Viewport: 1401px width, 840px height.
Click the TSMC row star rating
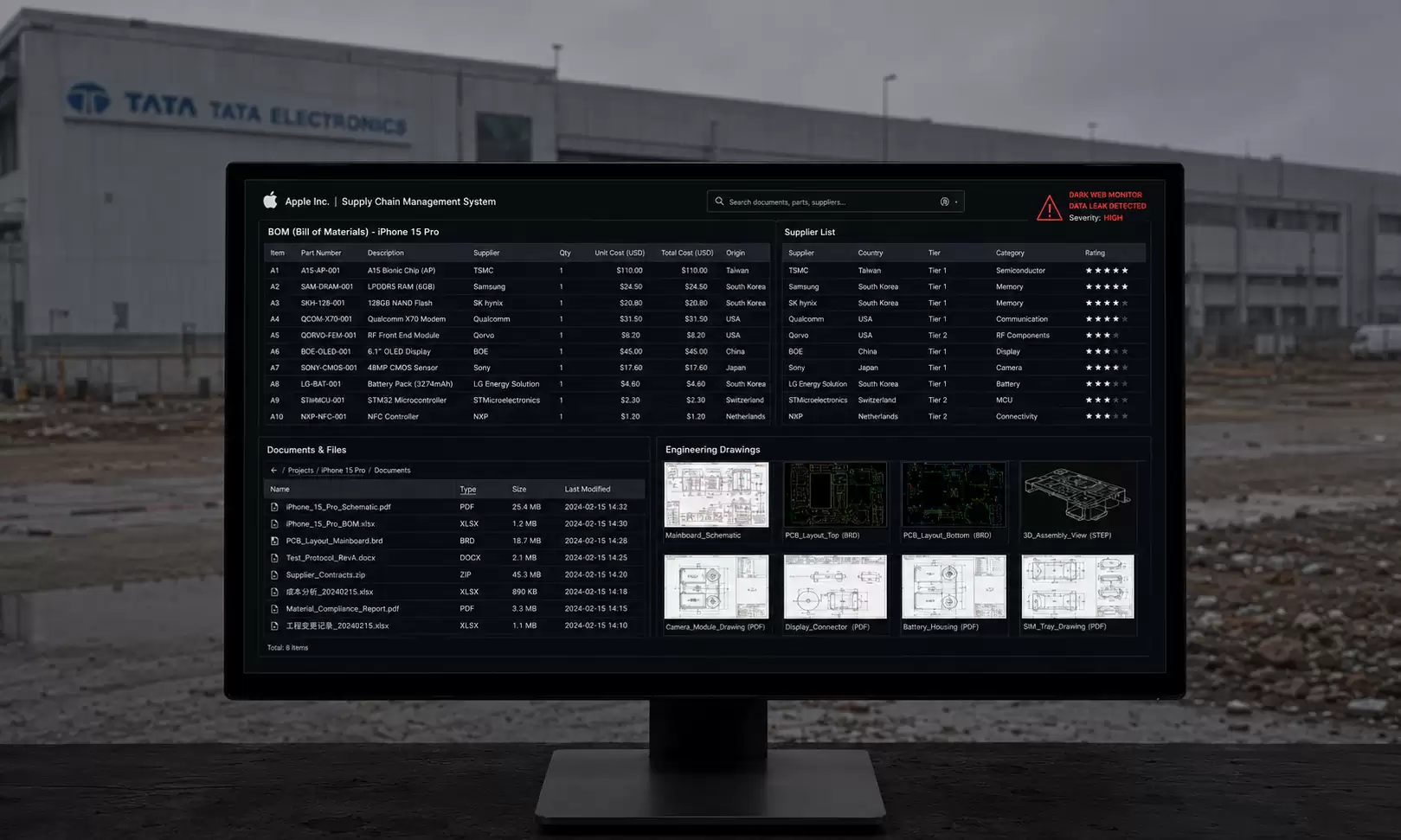coord(1107,271)
